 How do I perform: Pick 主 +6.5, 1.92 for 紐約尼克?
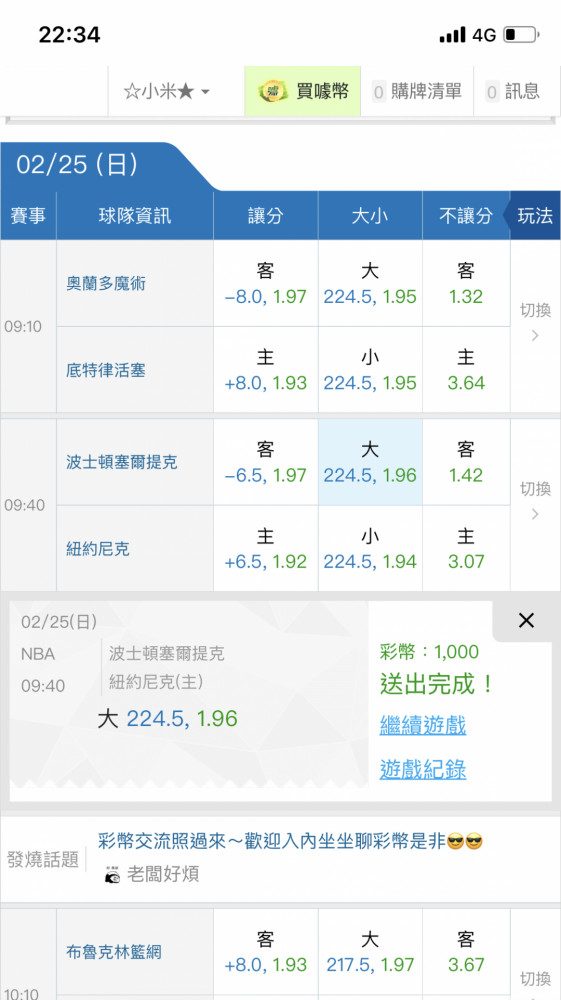[x=265, y=548]
